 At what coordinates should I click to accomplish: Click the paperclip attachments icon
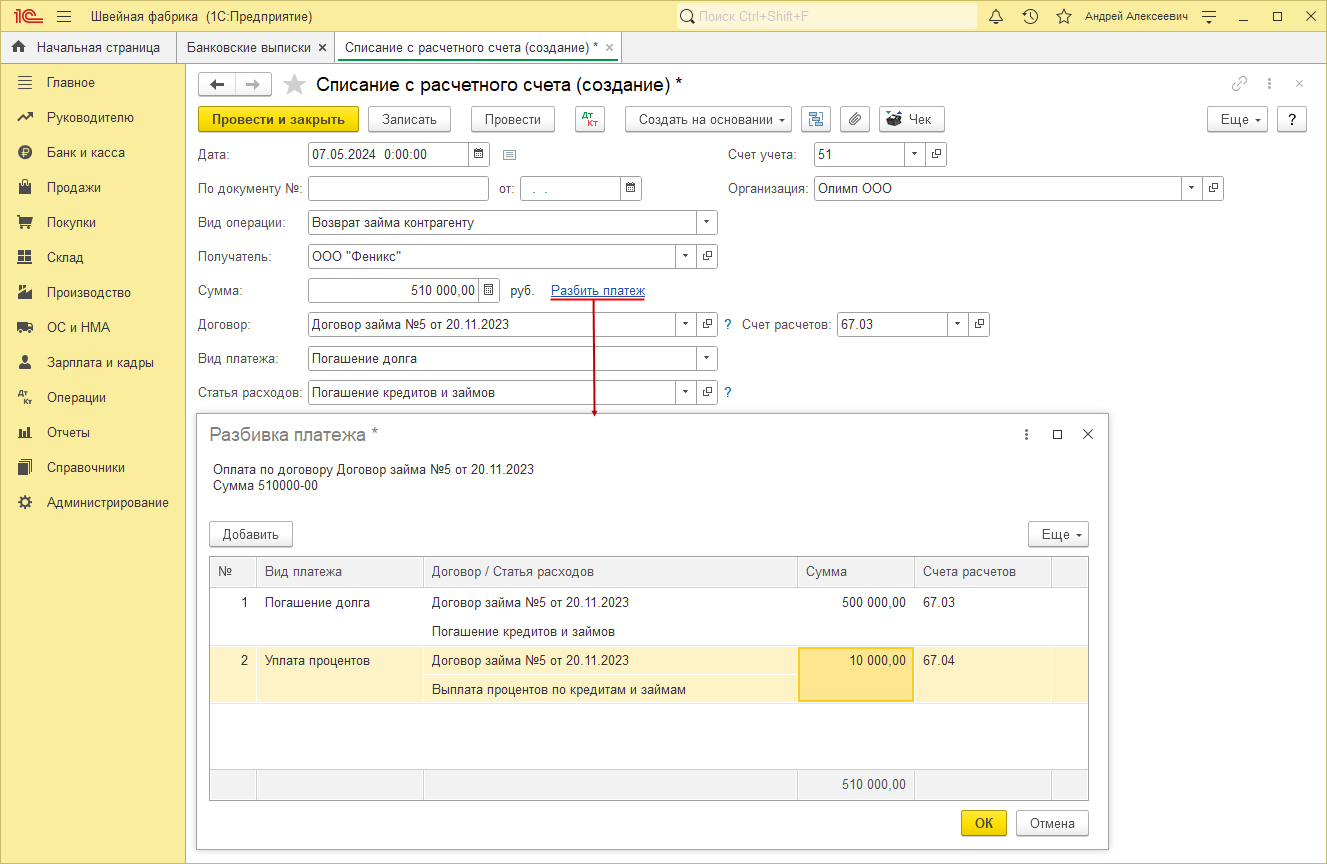(x=854, y=119)
